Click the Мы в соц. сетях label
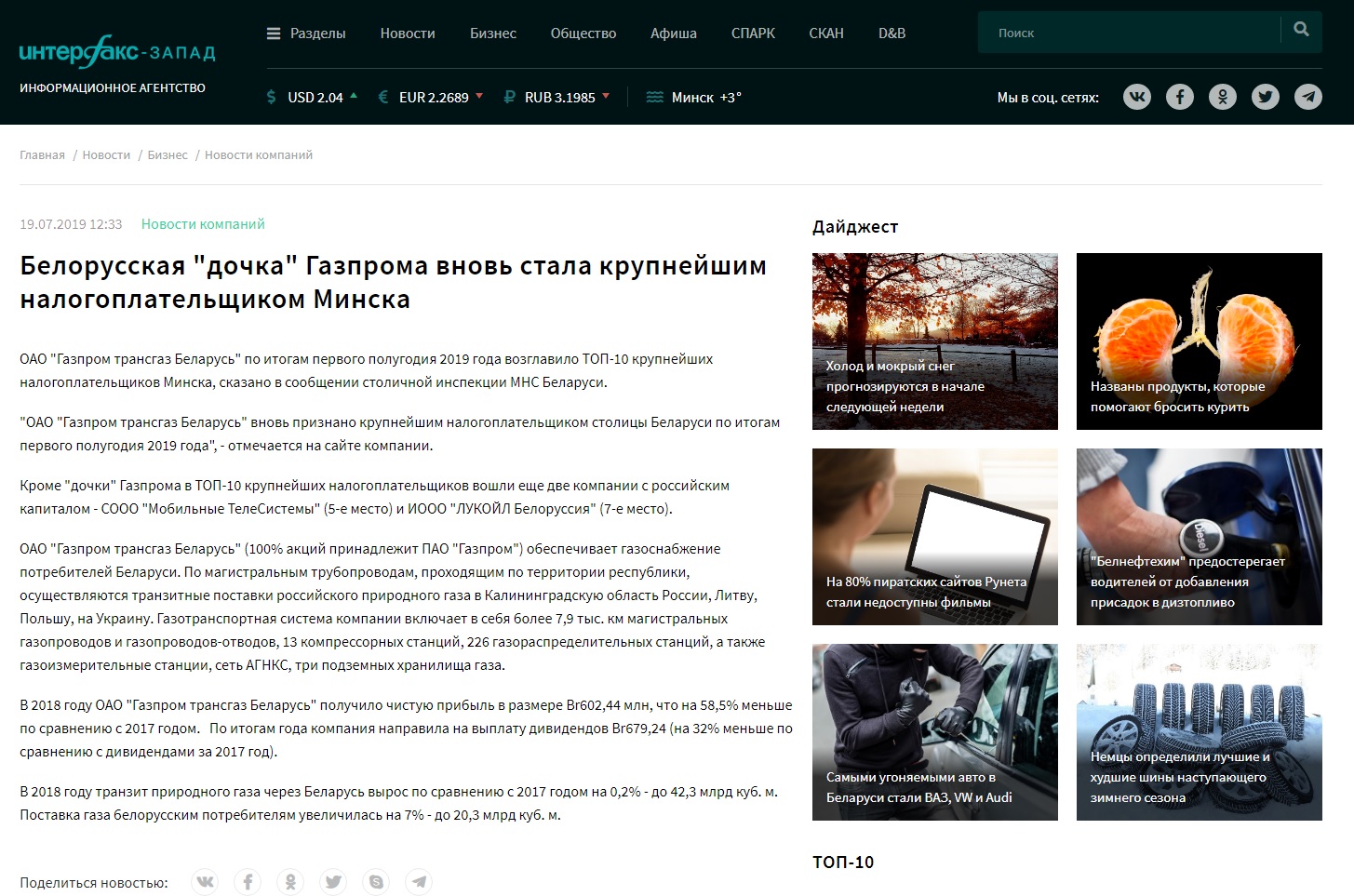 tap(1048, 97)
